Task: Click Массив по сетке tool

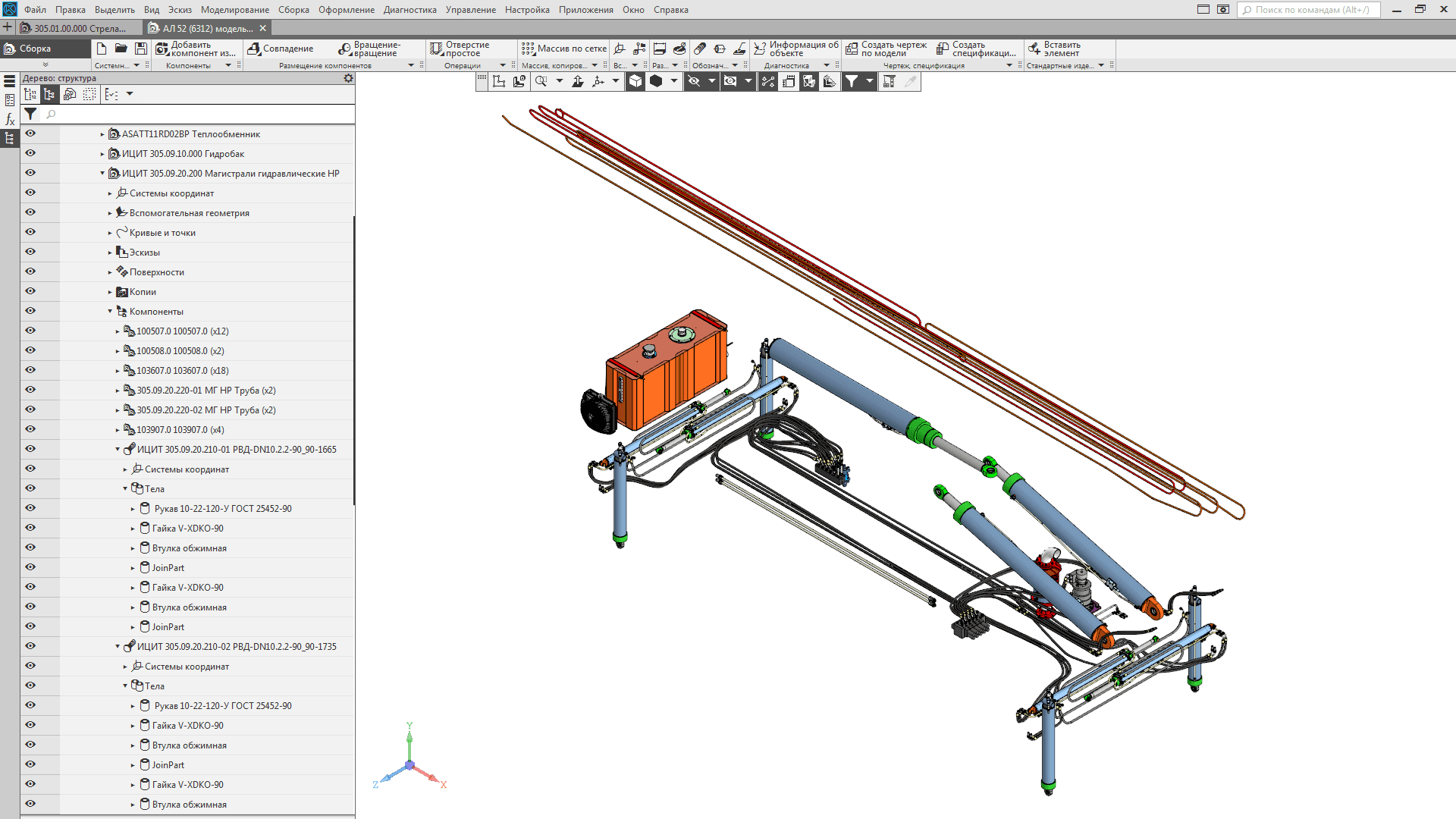Action: click(x=564, y=49)
